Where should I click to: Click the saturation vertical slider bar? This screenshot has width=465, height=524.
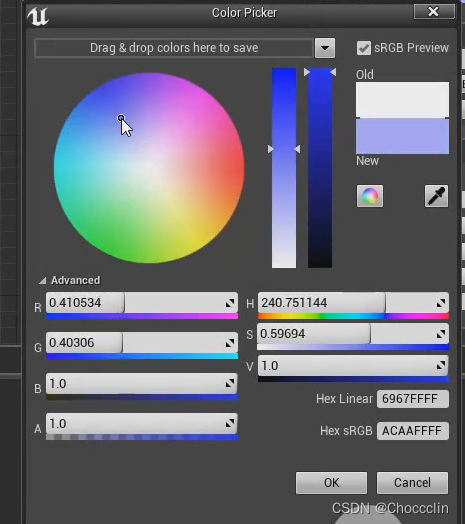pos(284,168)
